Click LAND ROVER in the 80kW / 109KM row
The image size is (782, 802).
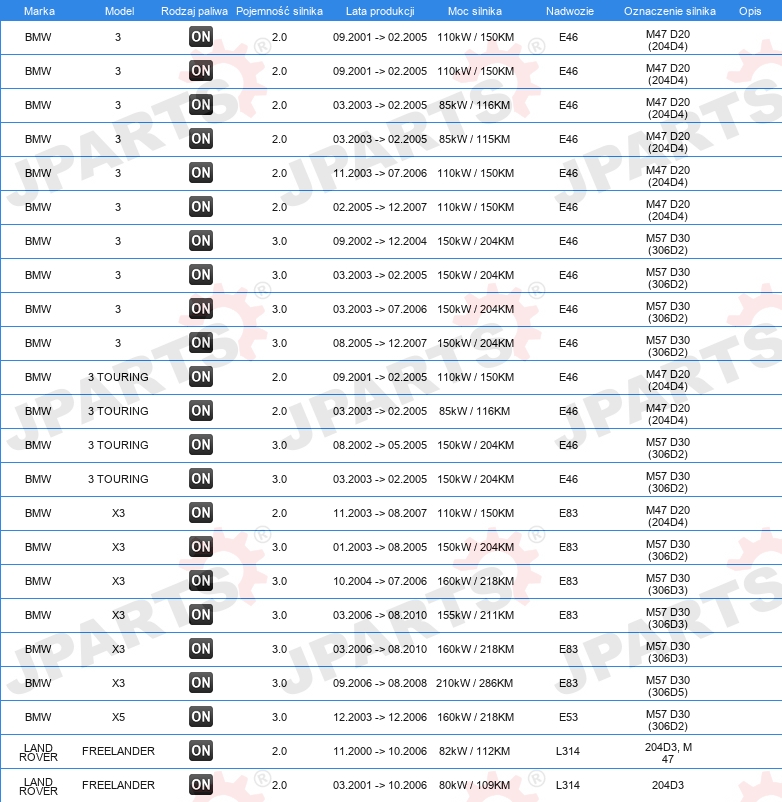(x=38, y=786)
